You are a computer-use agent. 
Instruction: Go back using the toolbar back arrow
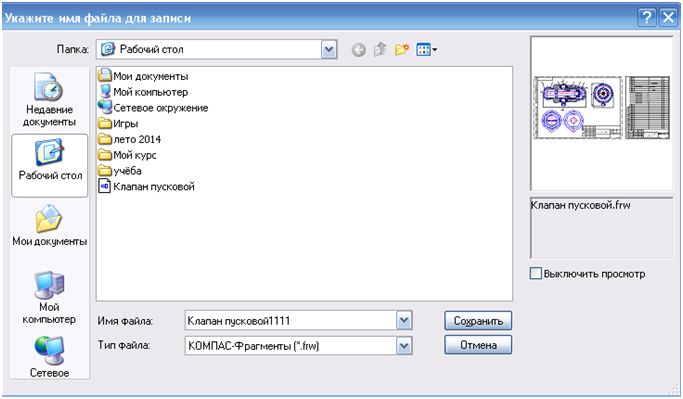click(x=358, y=50)
